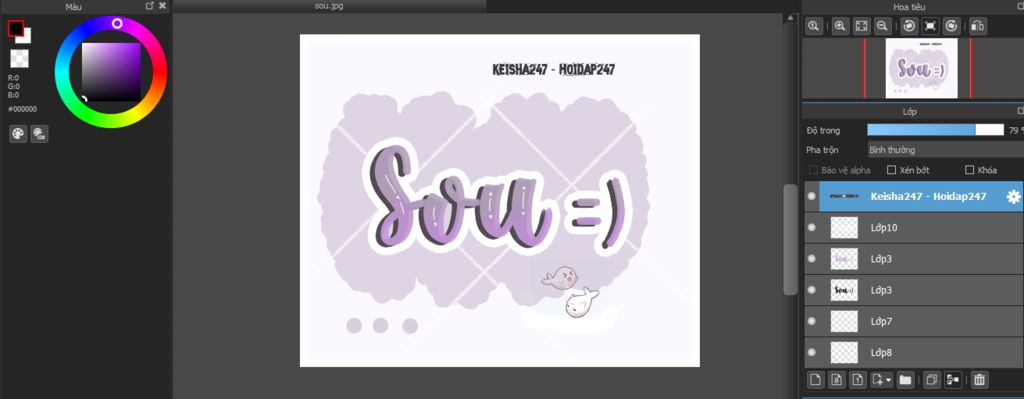Click the Màu panel title
1024x399 pixels.
[74, 7]
